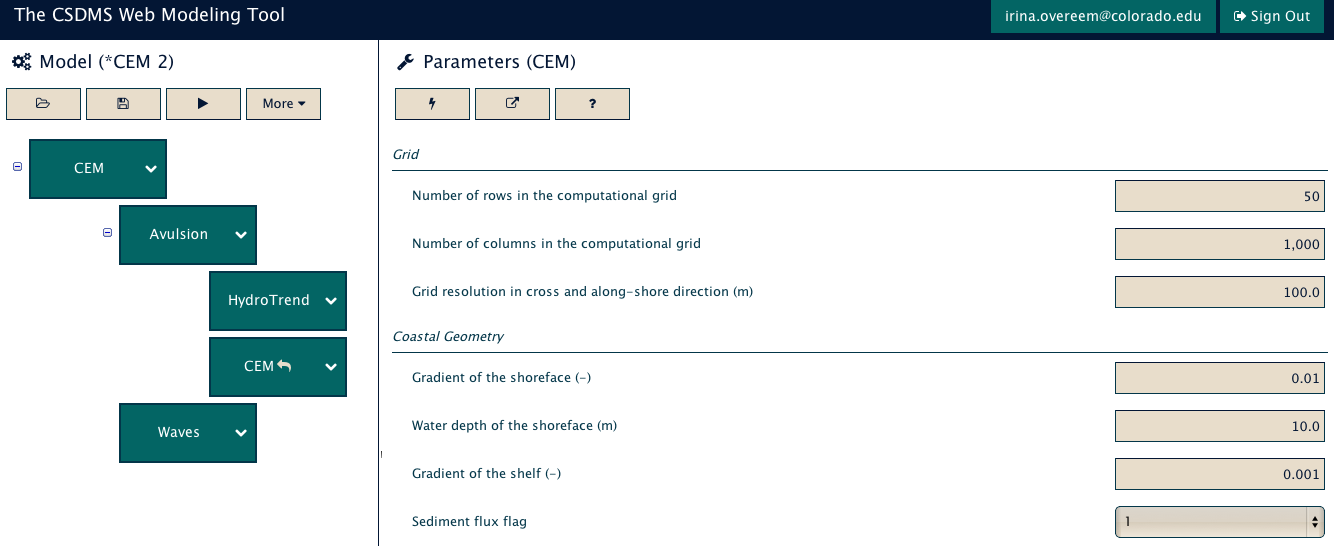Viewport: 1334px width, 546px height.
Task: Expand the HydroTrend component chevron
Action: coord(331,300)
